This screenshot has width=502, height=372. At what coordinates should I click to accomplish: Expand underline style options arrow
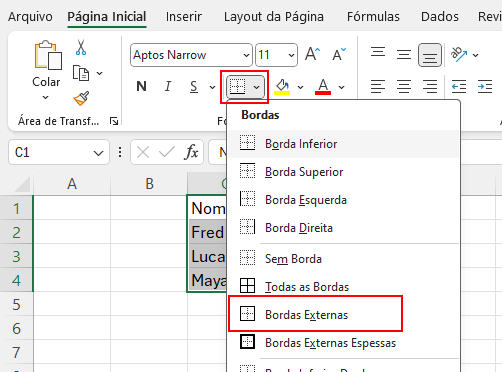tap(212, 87)
